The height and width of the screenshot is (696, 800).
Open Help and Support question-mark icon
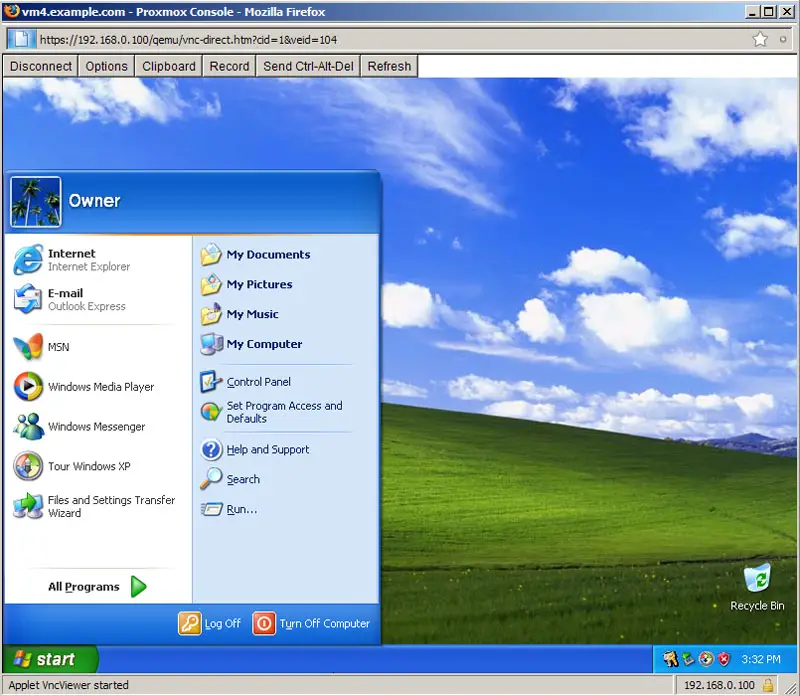211,450
